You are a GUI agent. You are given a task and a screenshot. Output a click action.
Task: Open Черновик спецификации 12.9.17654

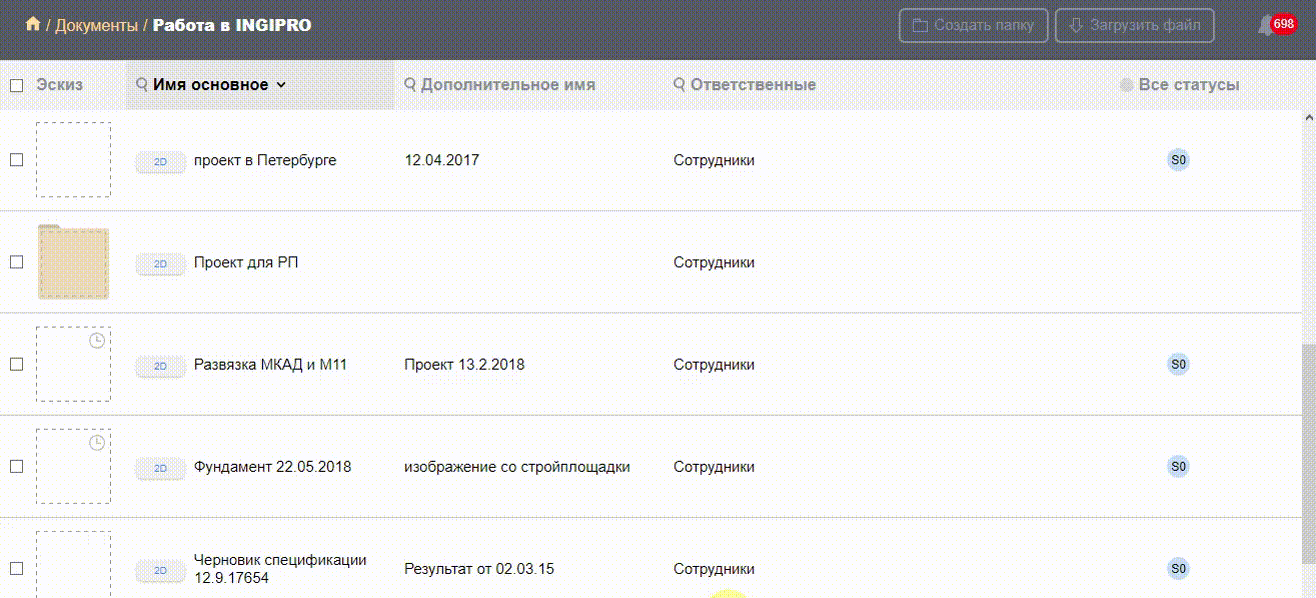(280, 568)
